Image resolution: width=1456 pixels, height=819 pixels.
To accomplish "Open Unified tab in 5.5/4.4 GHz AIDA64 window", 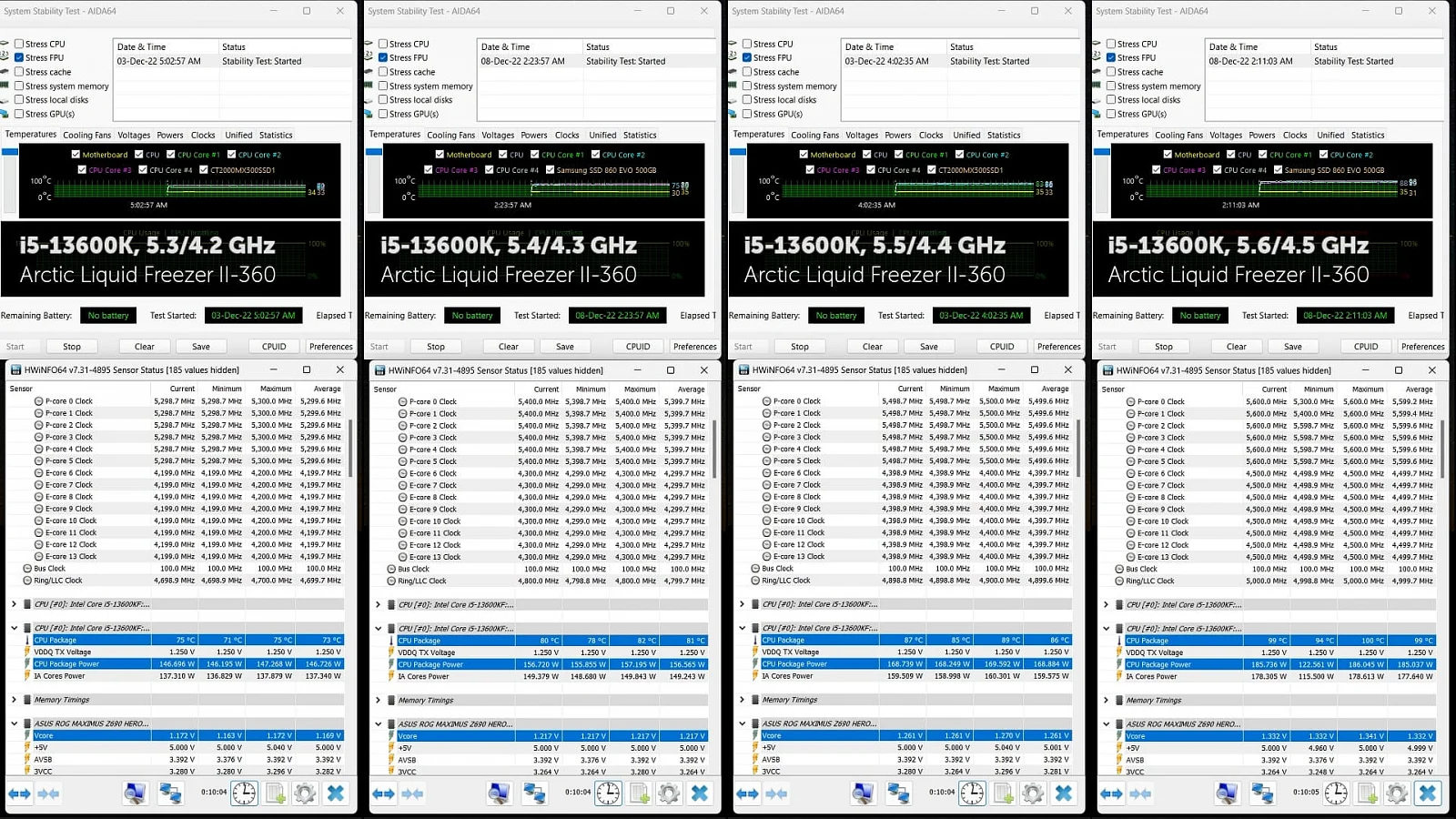I will tap(966, 135).
